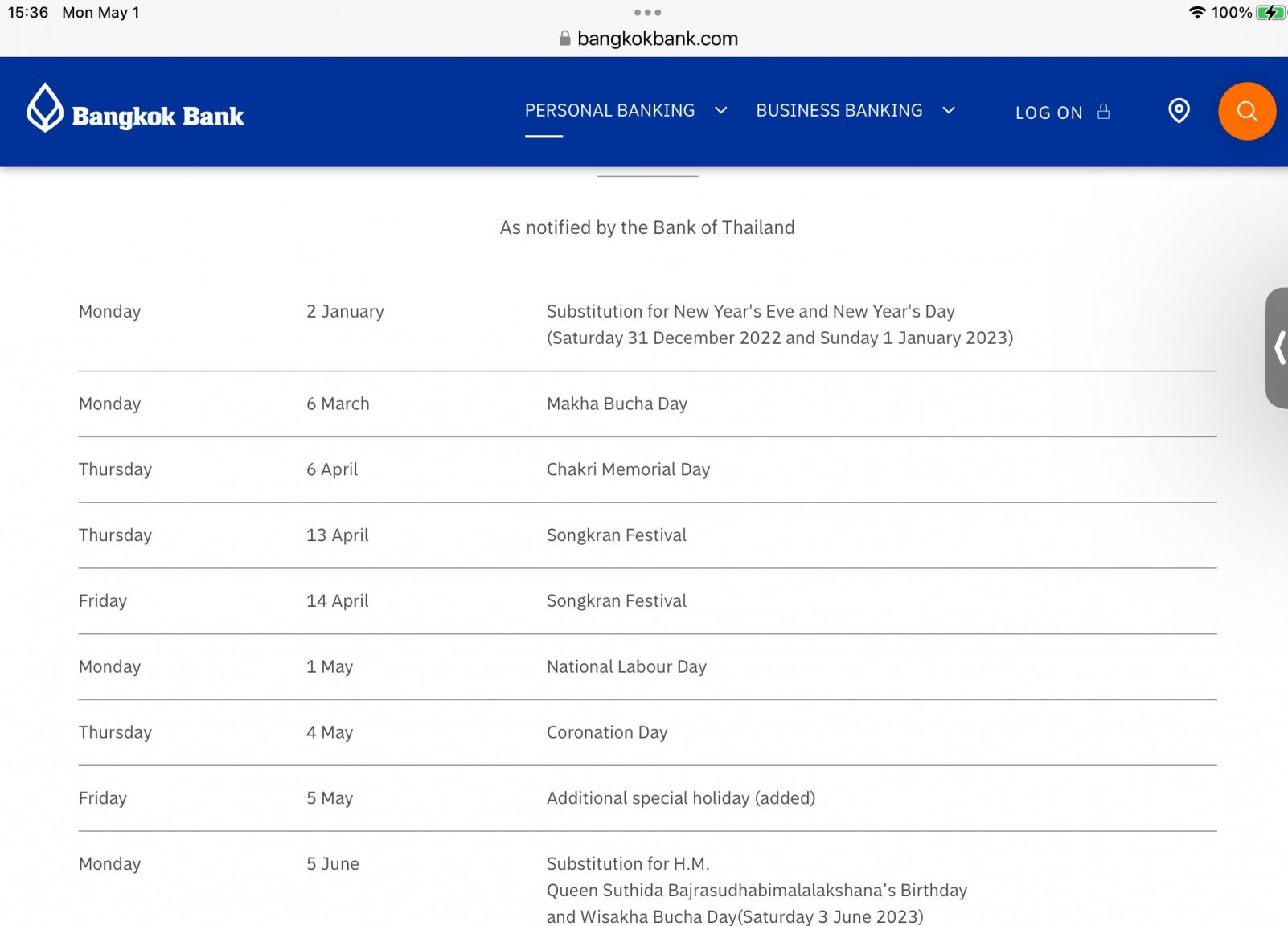Click the Log On padlock icon
The width and height of the screenshot is (1288, 926).
(1103, 112)
